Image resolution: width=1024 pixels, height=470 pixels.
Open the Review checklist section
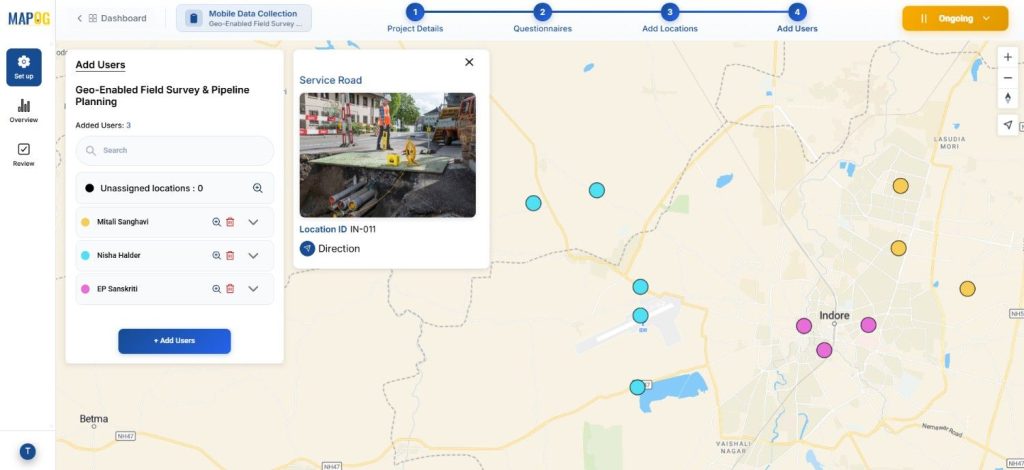(24, 155)
